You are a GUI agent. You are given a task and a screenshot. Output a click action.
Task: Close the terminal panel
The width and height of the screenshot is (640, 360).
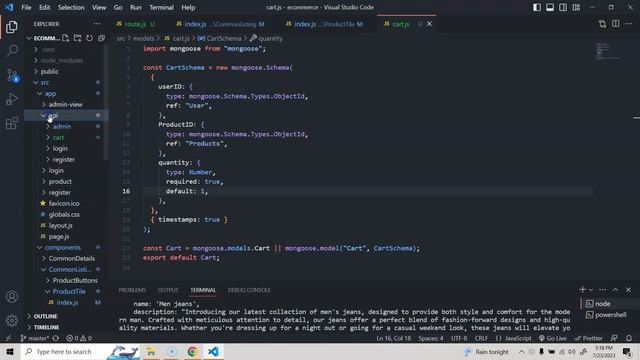pyautogui.click(x=629, y=290)
